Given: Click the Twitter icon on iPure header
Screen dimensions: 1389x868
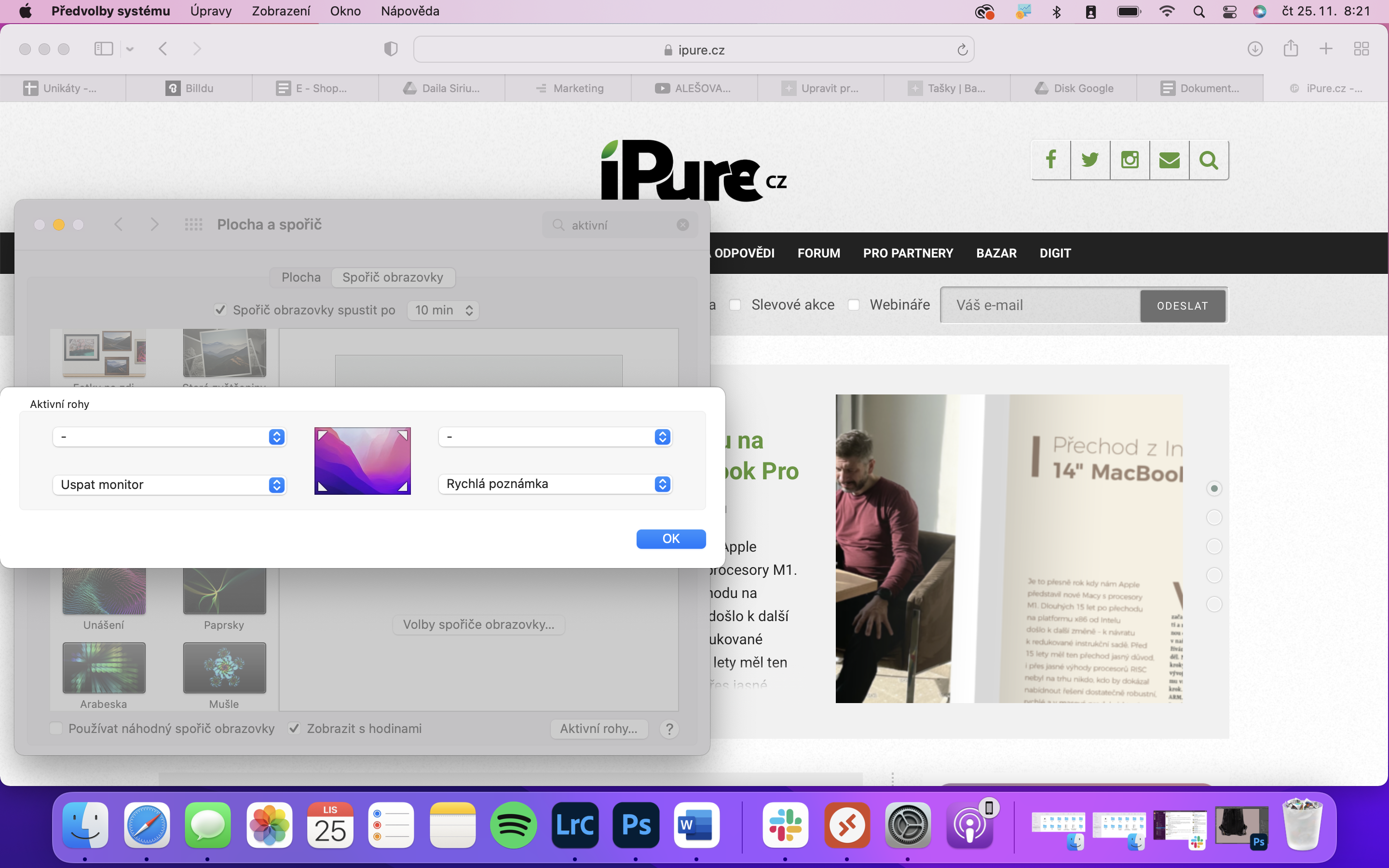Looking at the screenshot, I should pos(1090,160).
